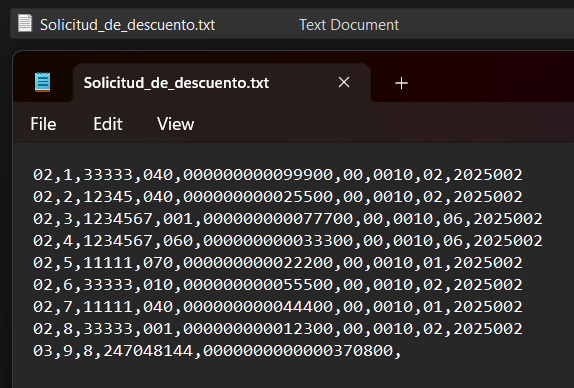Open the View menu
Viewport: 574px width, 388px height.
(175, 124)
